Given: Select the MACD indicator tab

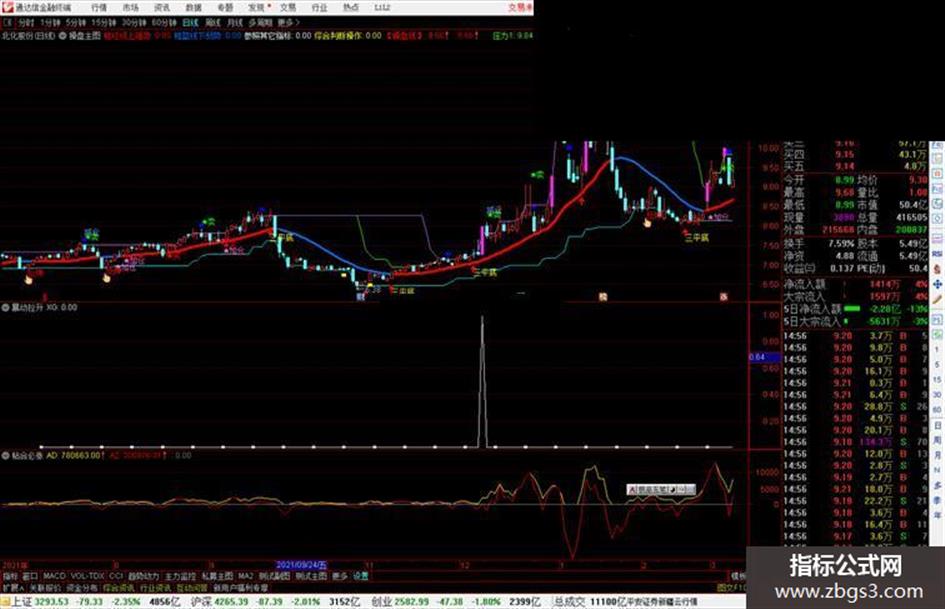Looking at the screenshot, I should tap(54, 576).
